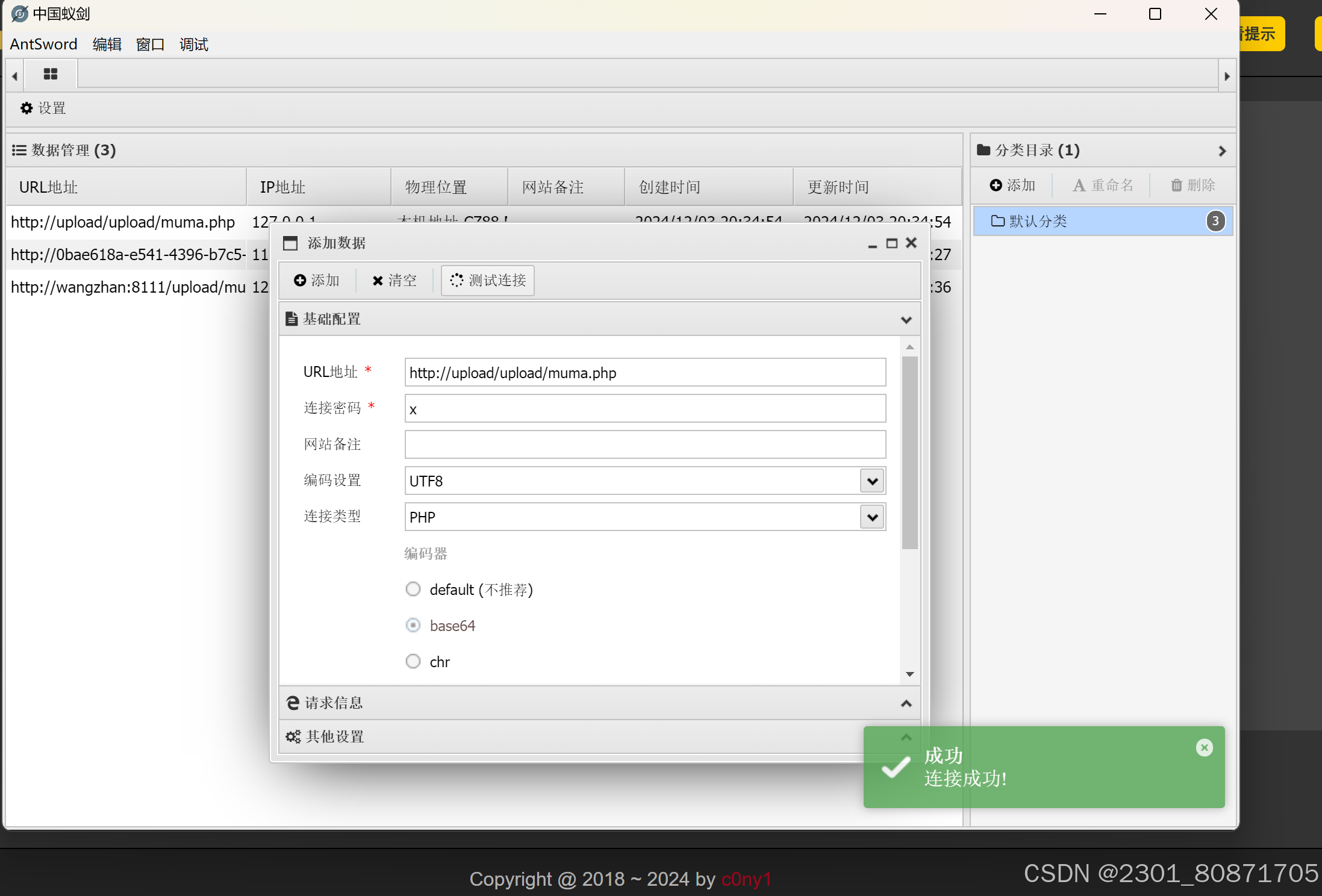Dismiss the green 连接成功 notification
The height and width of the screenshot is (896, 1322).
[1204, 748]
